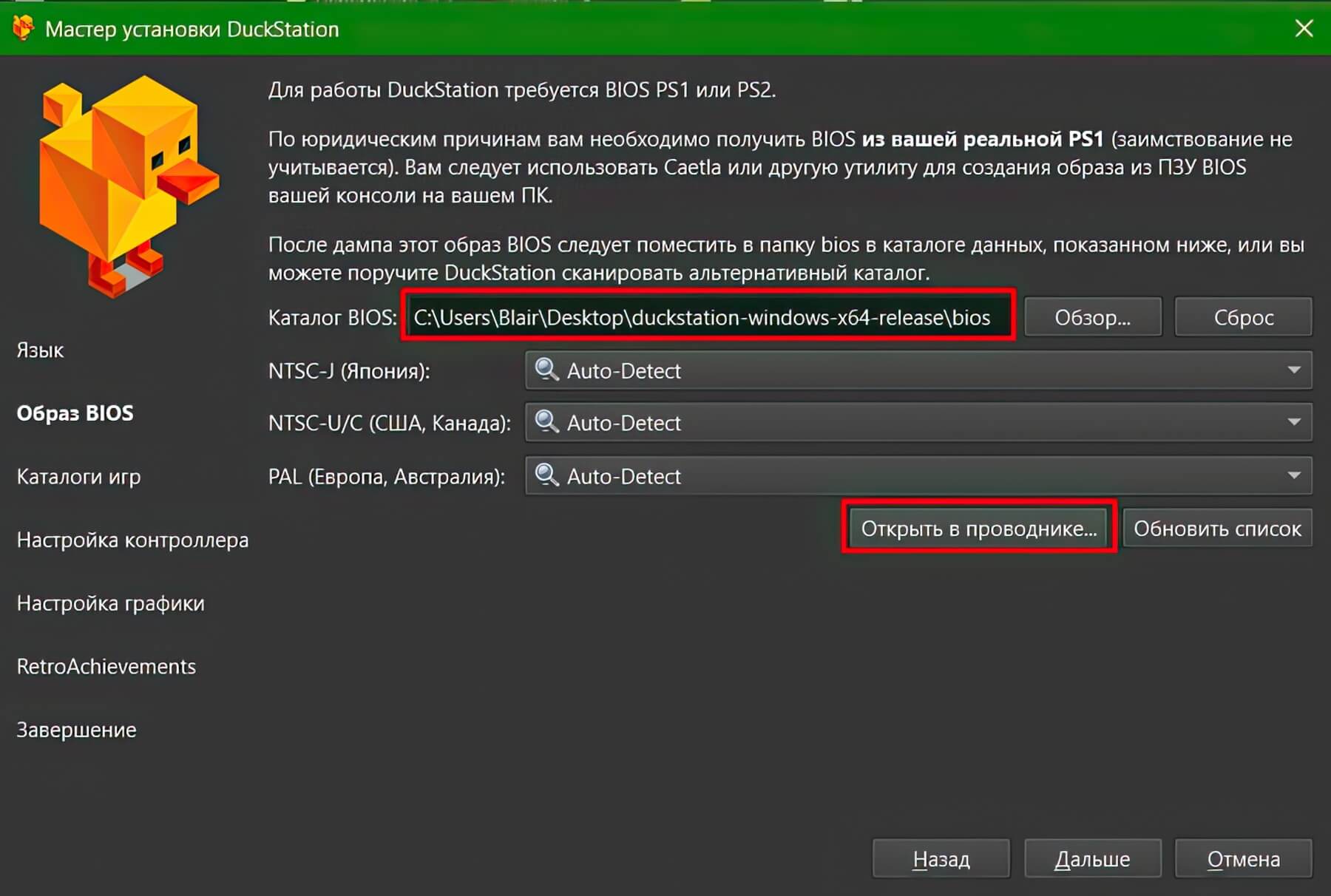Viewport: 1331px width, 896px height.
Task: Select Настройка контроллера in sidebar
Action: (x=132, y=540)
